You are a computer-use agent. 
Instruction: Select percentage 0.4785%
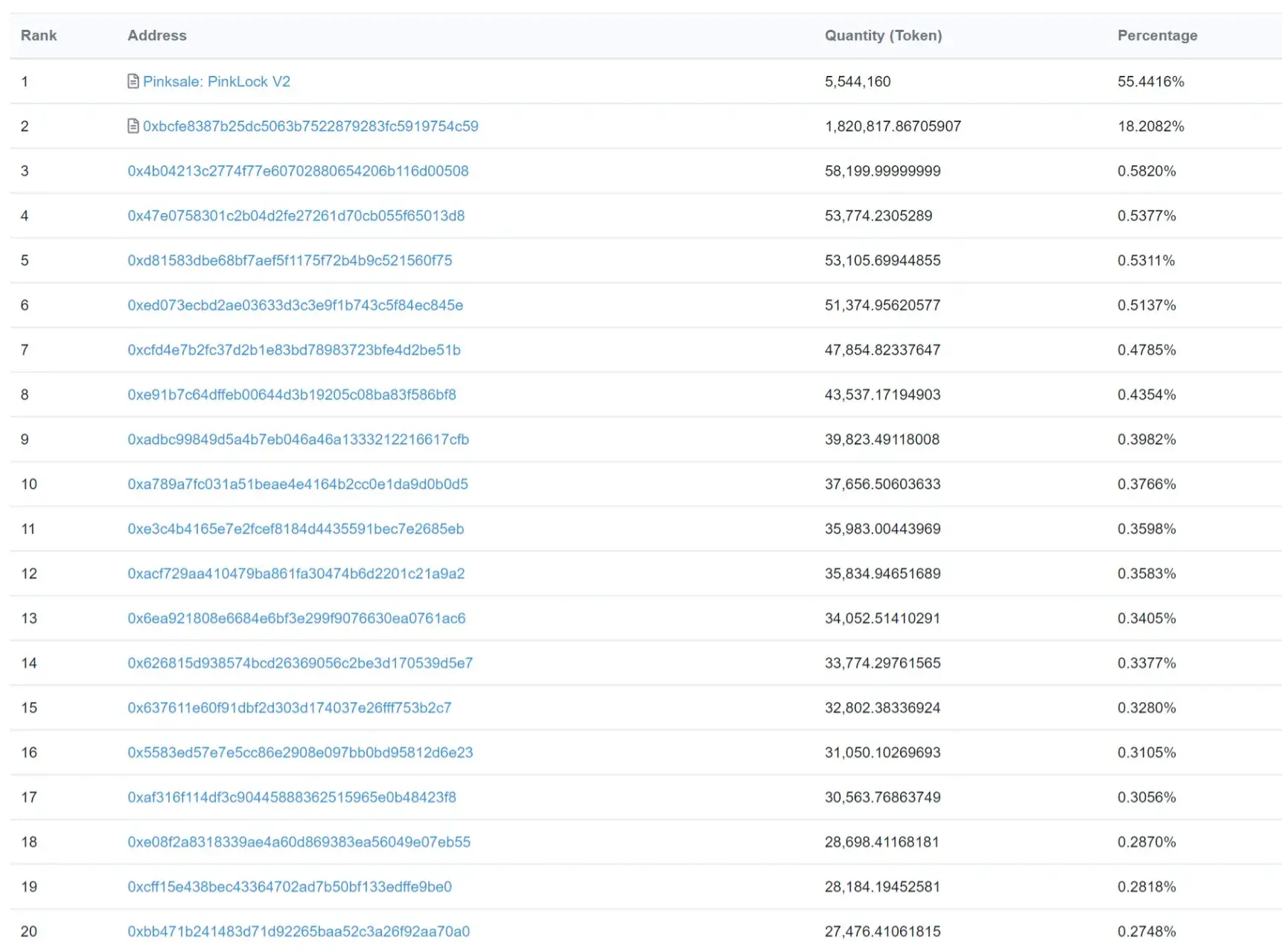(x=1147, y=349)
